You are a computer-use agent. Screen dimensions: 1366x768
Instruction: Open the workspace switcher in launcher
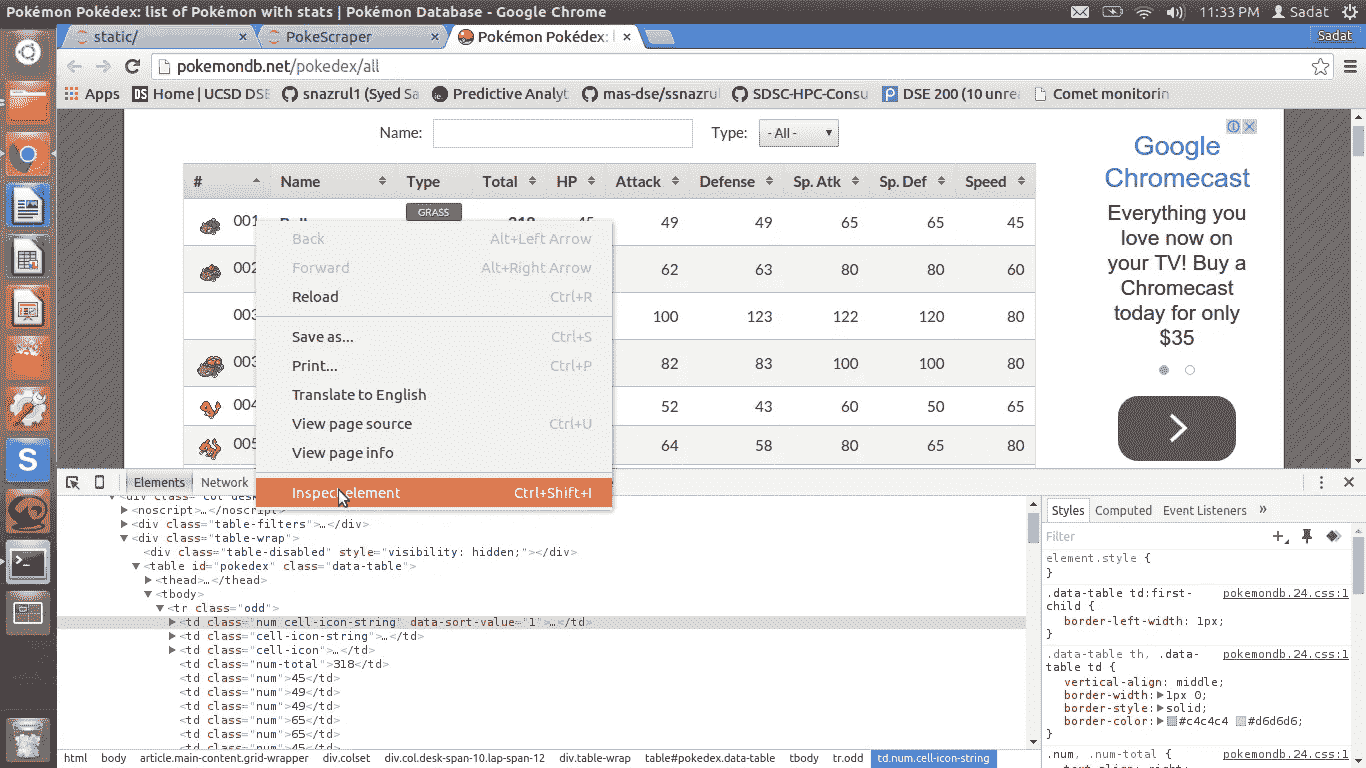click(28, 612)
